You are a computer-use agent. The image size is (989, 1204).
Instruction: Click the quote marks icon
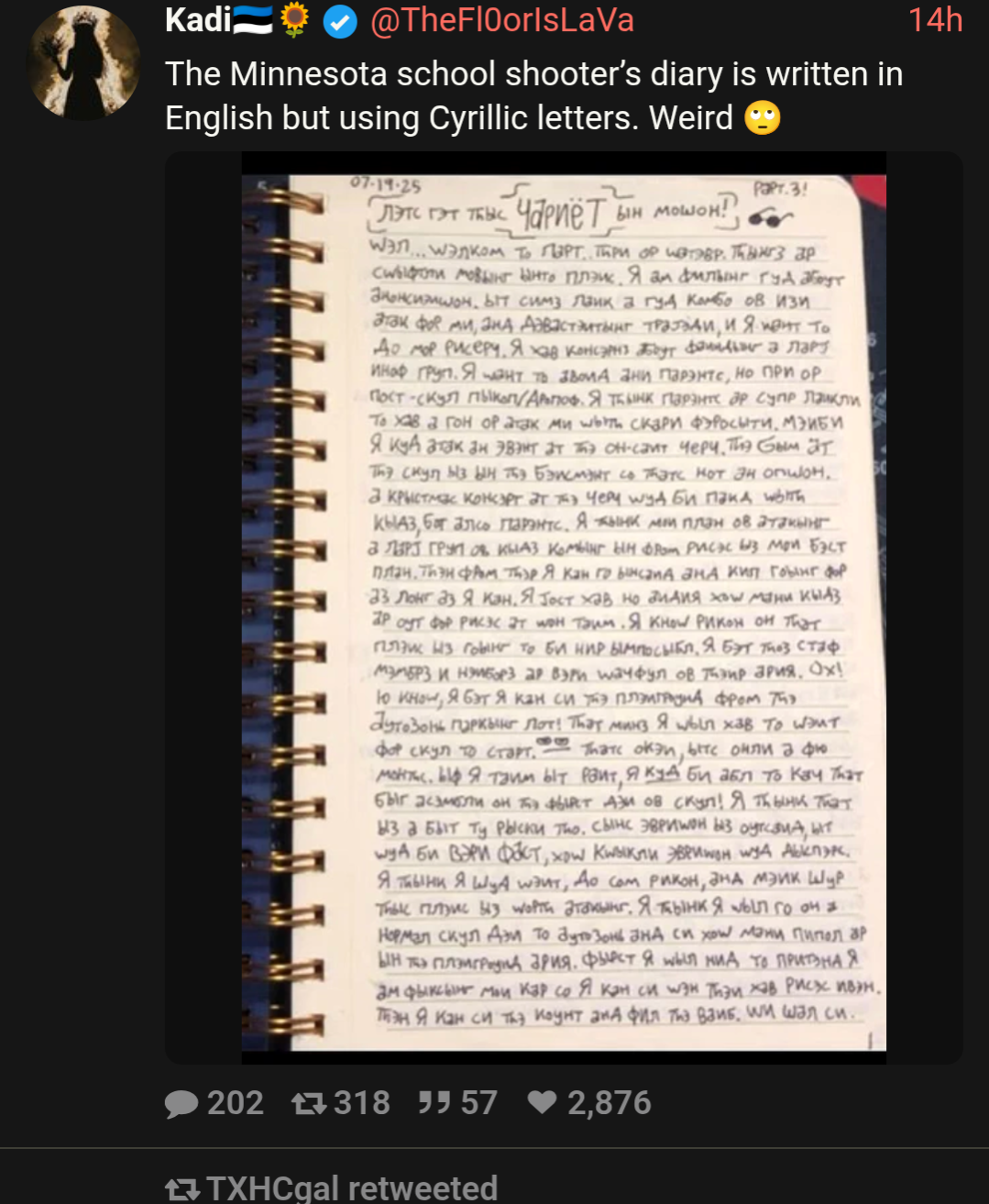[434, 1102]
